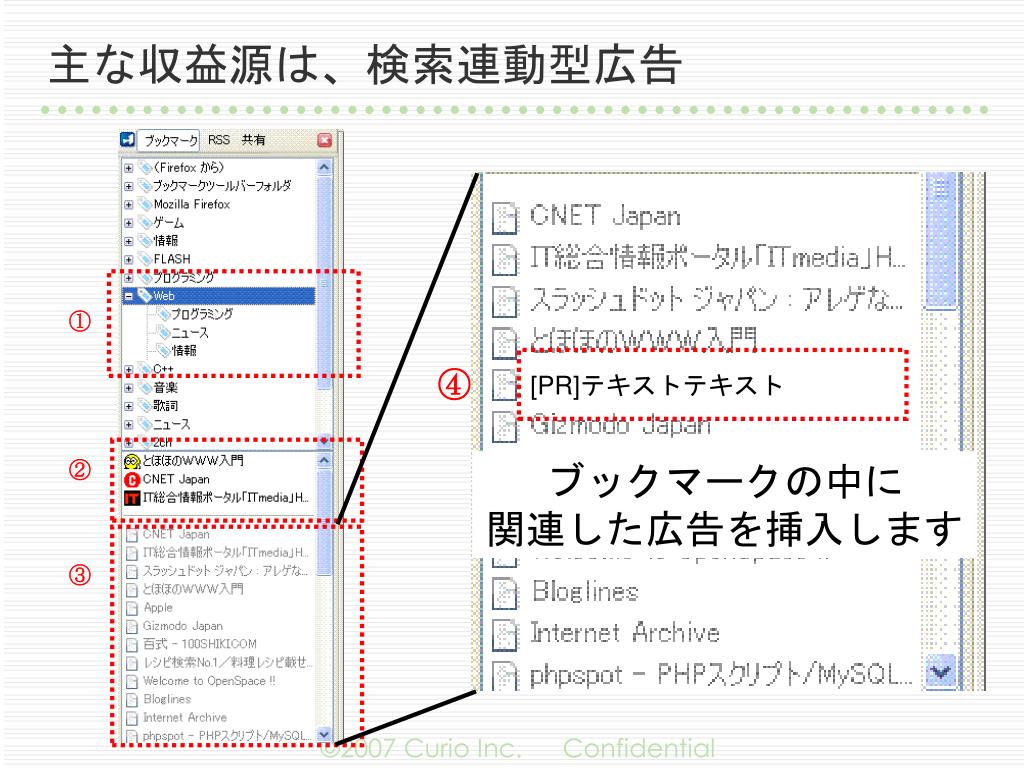Screen dimensions: 1024x768
Task: Click tag icon next to 歌詞
Action: pyautogui.click(x=145, y=406)
